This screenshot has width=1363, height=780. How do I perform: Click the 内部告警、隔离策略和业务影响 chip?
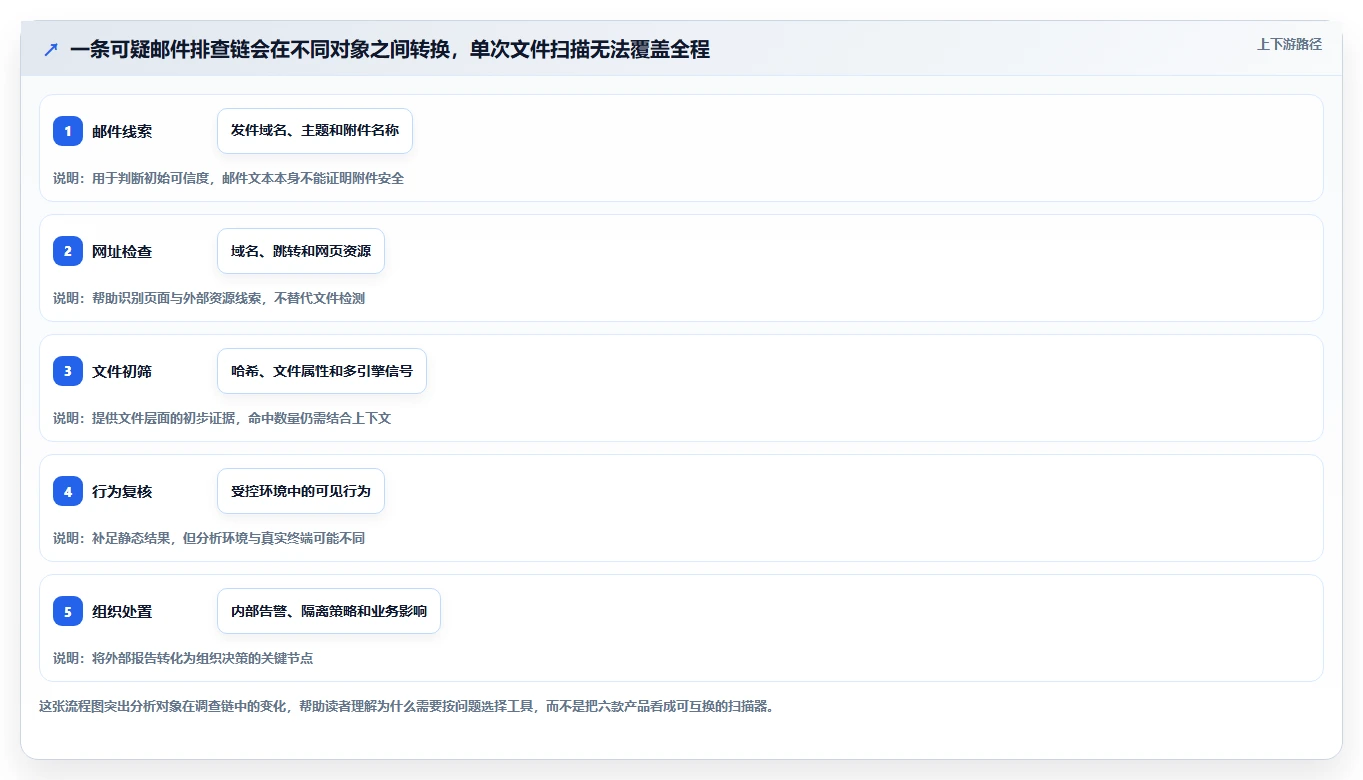(x=329, y=611)
